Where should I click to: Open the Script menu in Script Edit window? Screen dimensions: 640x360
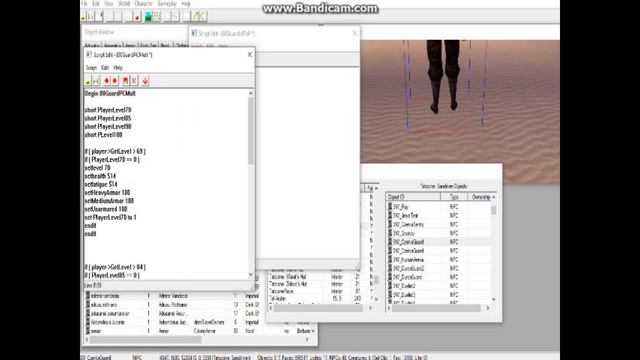tap(91, 68)
